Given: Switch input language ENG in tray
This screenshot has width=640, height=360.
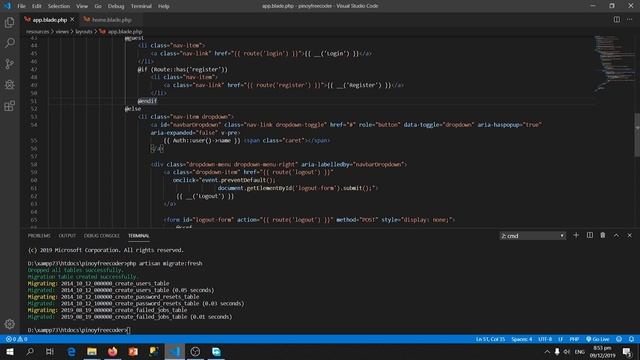Looking at the screenshot, I should [580, 351].
